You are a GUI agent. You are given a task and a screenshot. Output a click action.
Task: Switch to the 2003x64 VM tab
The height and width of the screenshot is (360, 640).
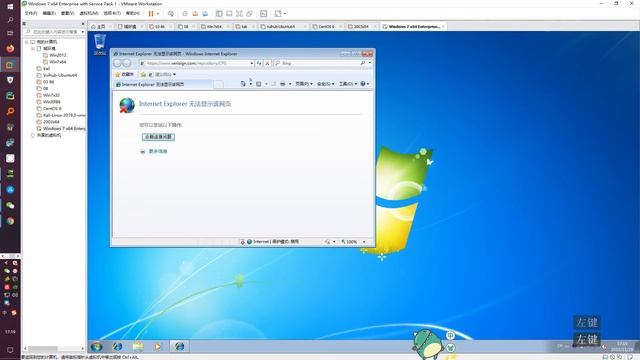(x=361, y=27)
